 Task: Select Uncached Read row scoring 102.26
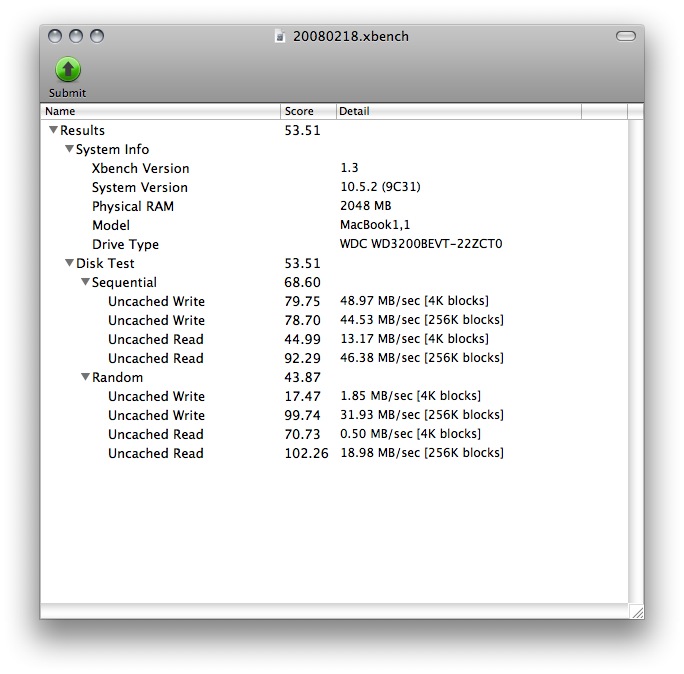pos(334,453)
